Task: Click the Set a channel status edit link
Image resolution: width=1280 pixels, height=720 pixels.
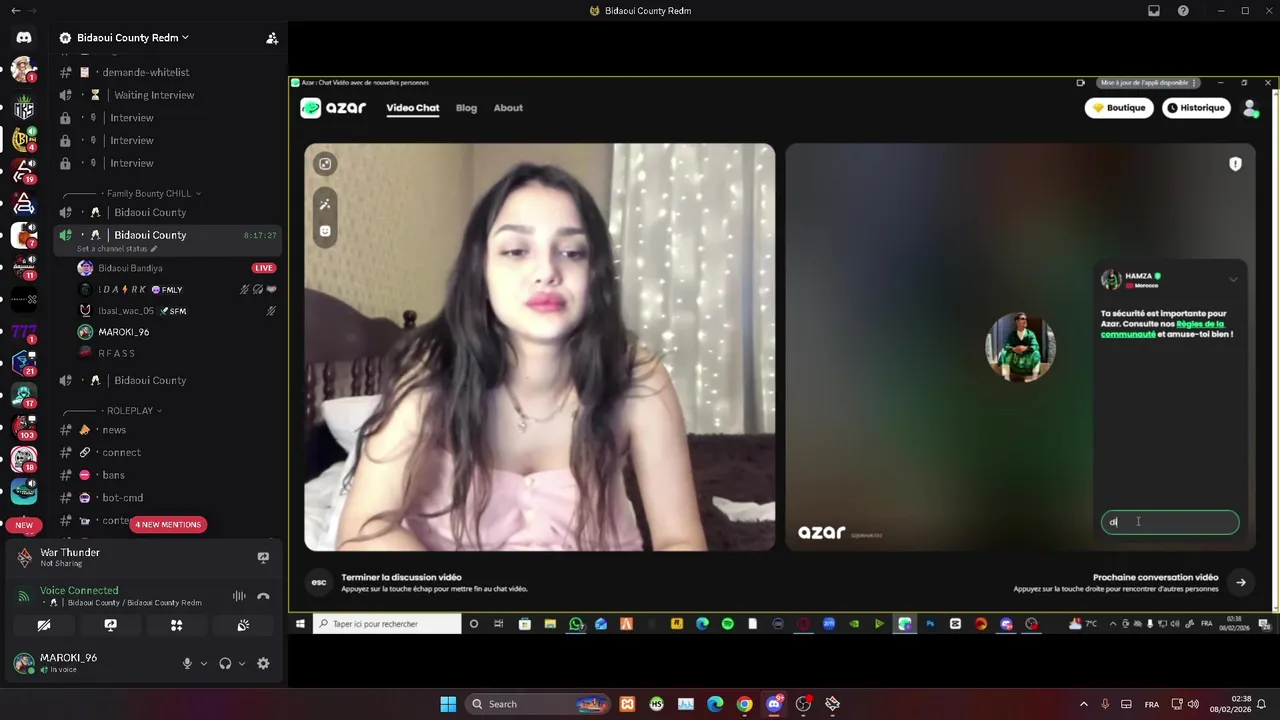Action: coord(117,248)
